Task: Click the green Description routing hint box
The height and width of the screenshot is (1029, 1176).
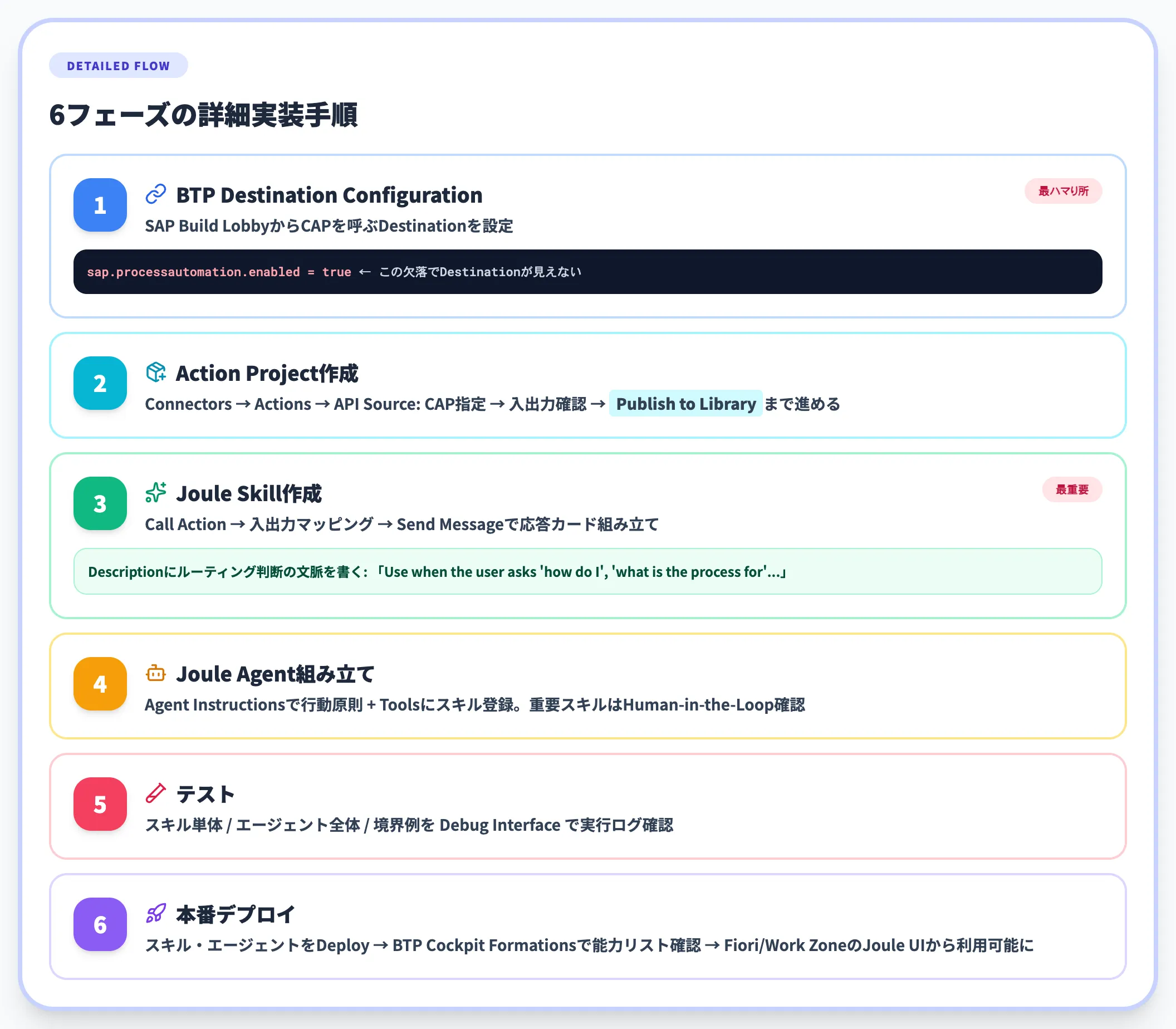Action: (588, 571)
